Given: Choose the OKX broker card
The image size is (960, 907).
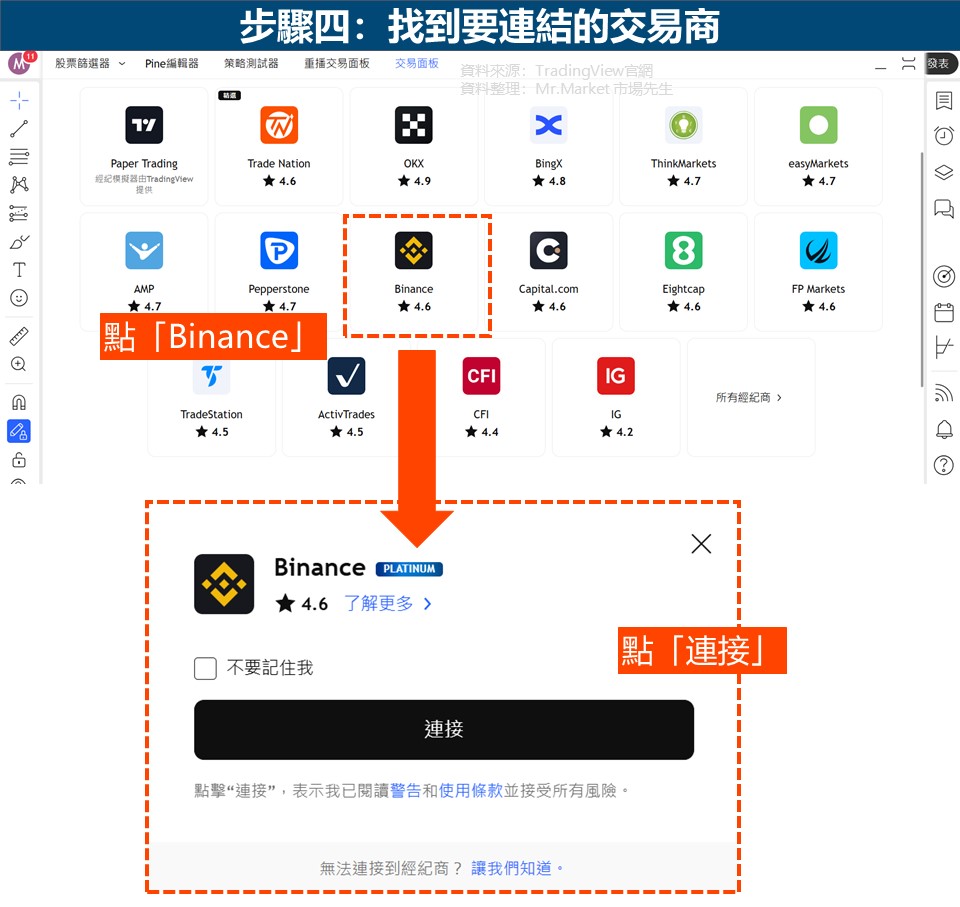Looking at the screenshot, I should point(414,146).
